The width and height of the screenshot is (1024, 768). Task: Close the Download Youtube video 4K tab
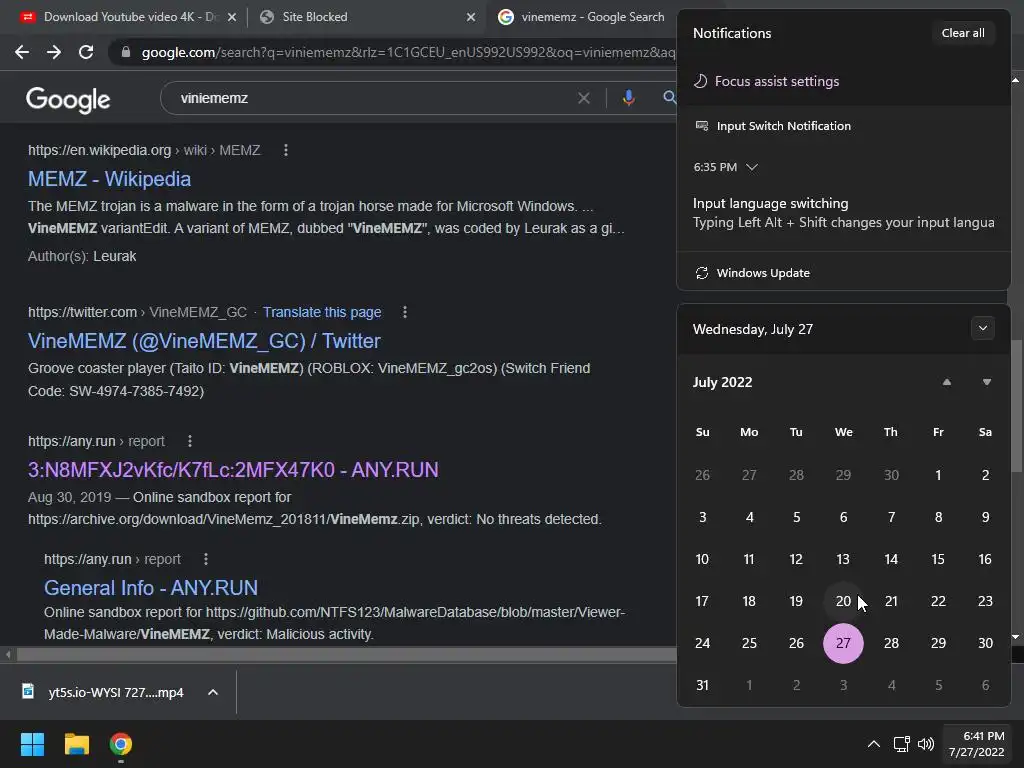point(232,17)
